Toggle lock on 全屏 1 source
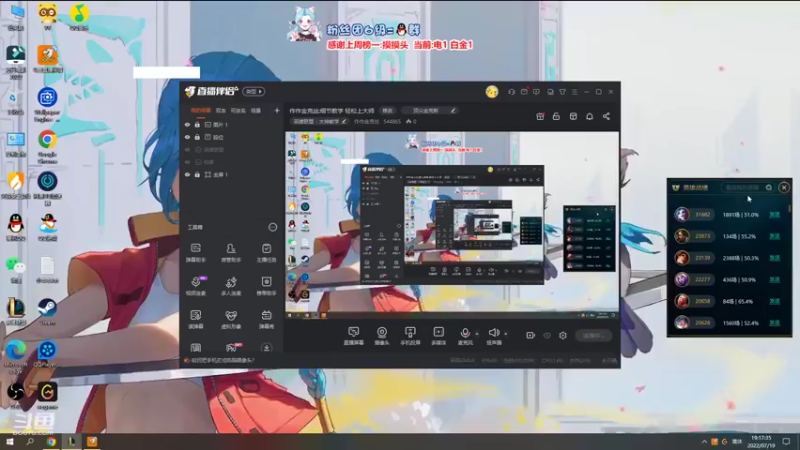800x450 pixels. click(x=197, y=174)
